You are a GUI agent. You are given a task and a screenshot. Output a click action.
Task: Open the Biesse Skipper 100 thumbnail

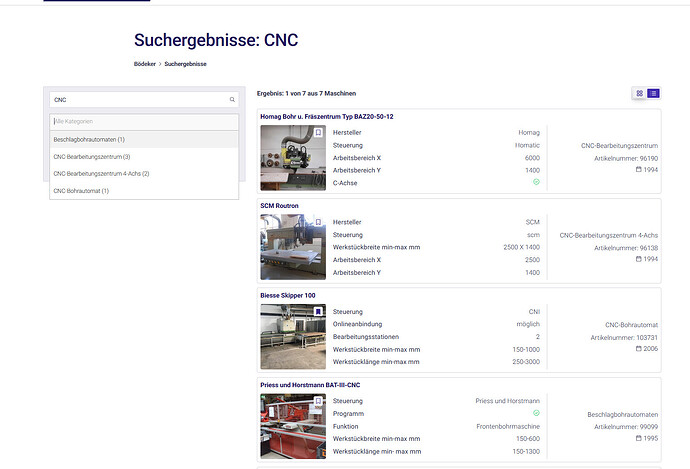coord(293,337)
